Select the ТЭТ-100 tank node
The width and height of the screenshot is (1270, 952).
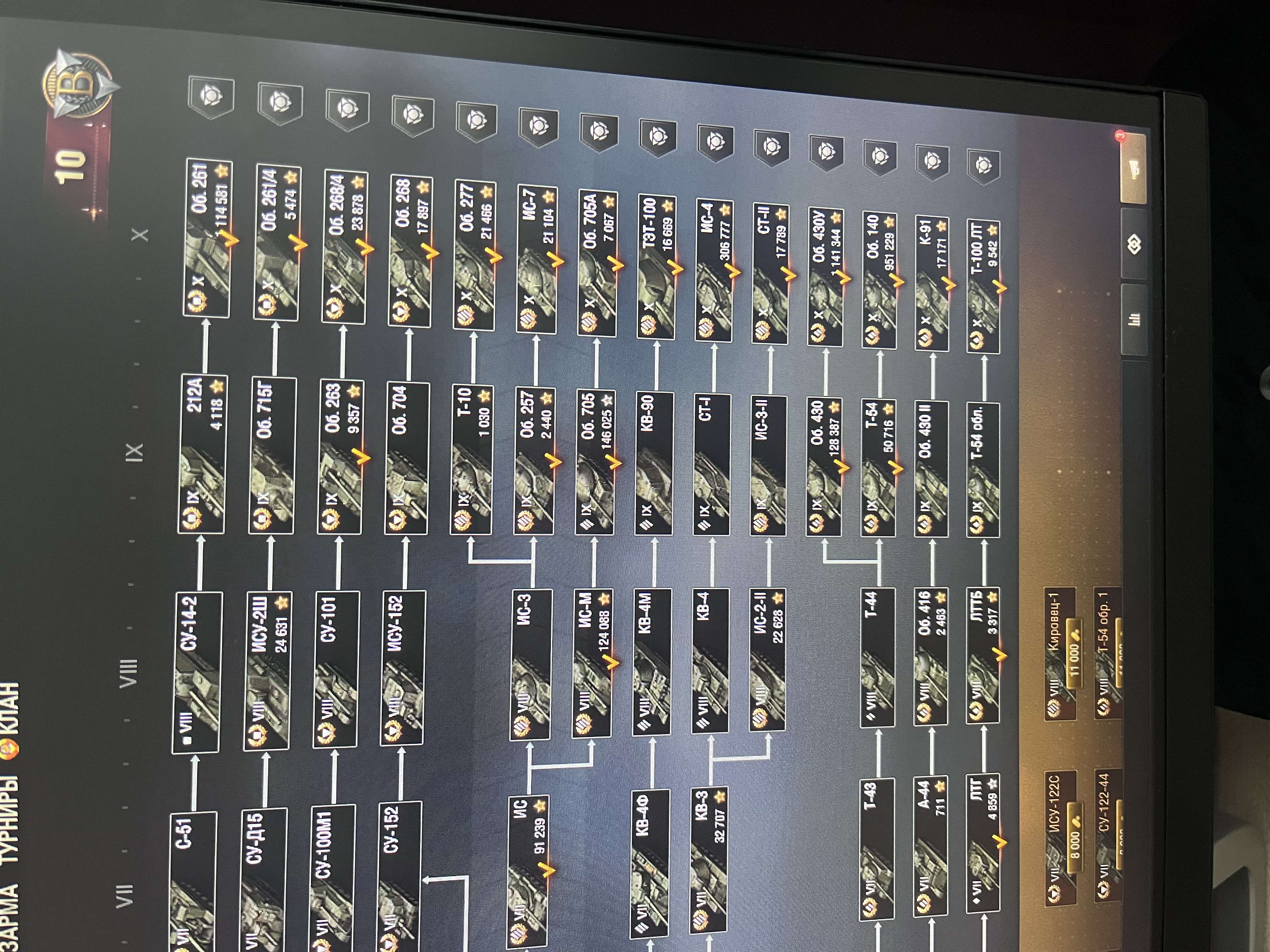657,267
